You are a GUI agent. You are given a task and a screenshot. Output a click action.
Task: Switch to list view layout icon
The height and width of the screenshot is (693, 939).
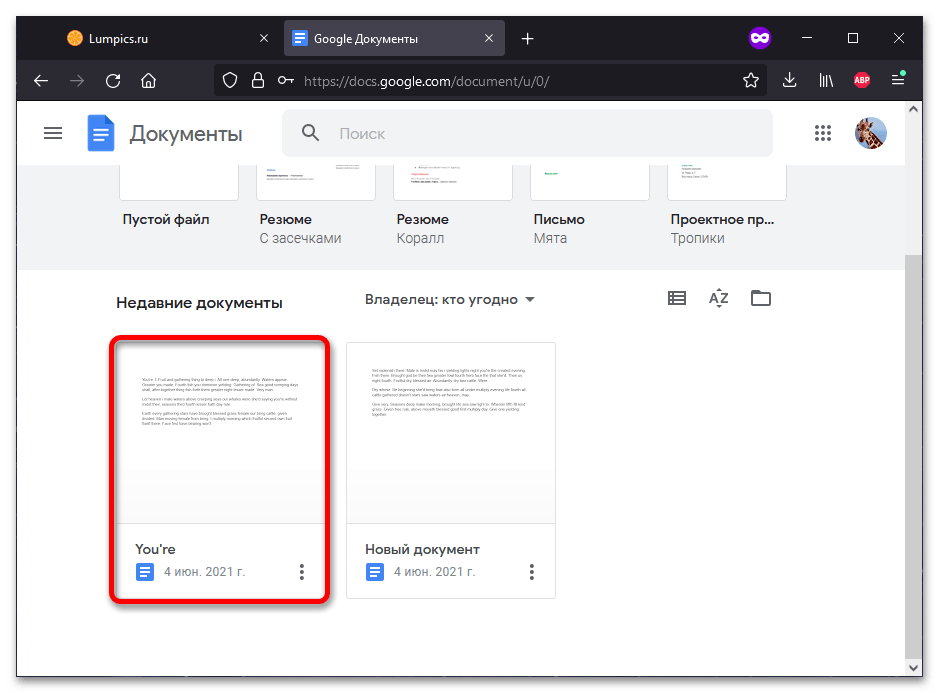pos(677,298)
